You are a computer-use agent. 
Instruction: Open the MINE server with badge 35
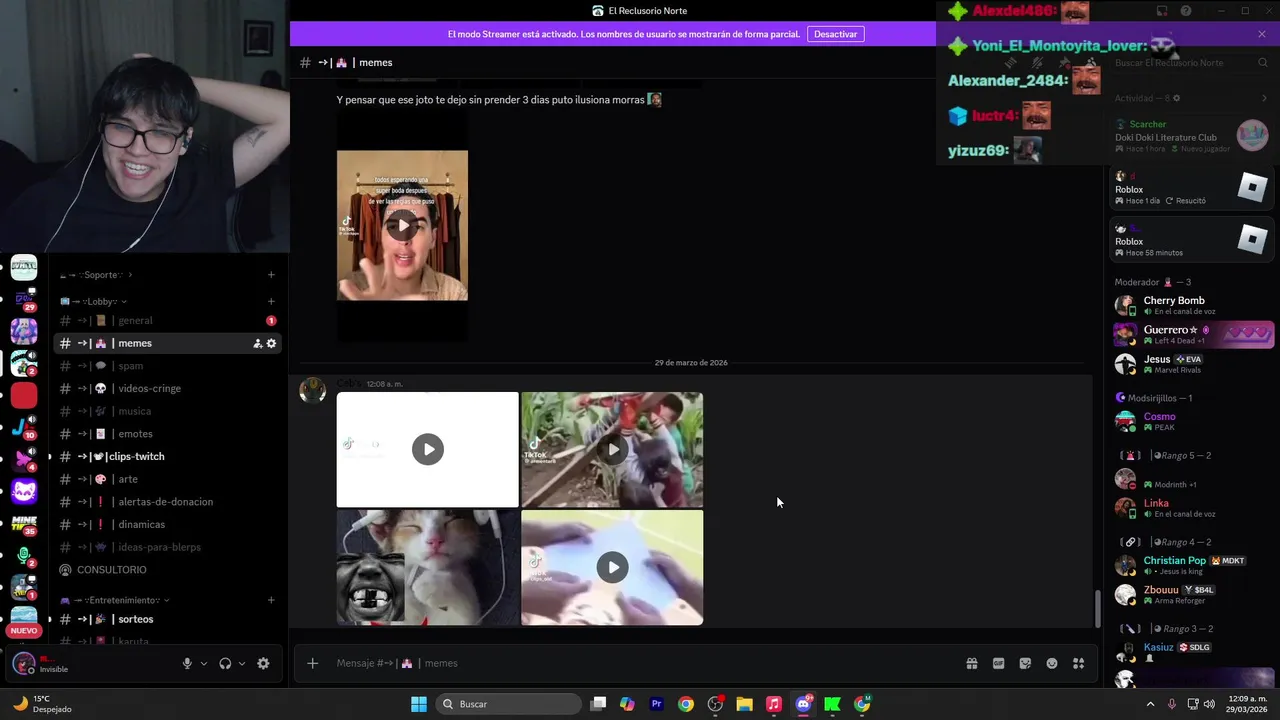pos(24,524)
